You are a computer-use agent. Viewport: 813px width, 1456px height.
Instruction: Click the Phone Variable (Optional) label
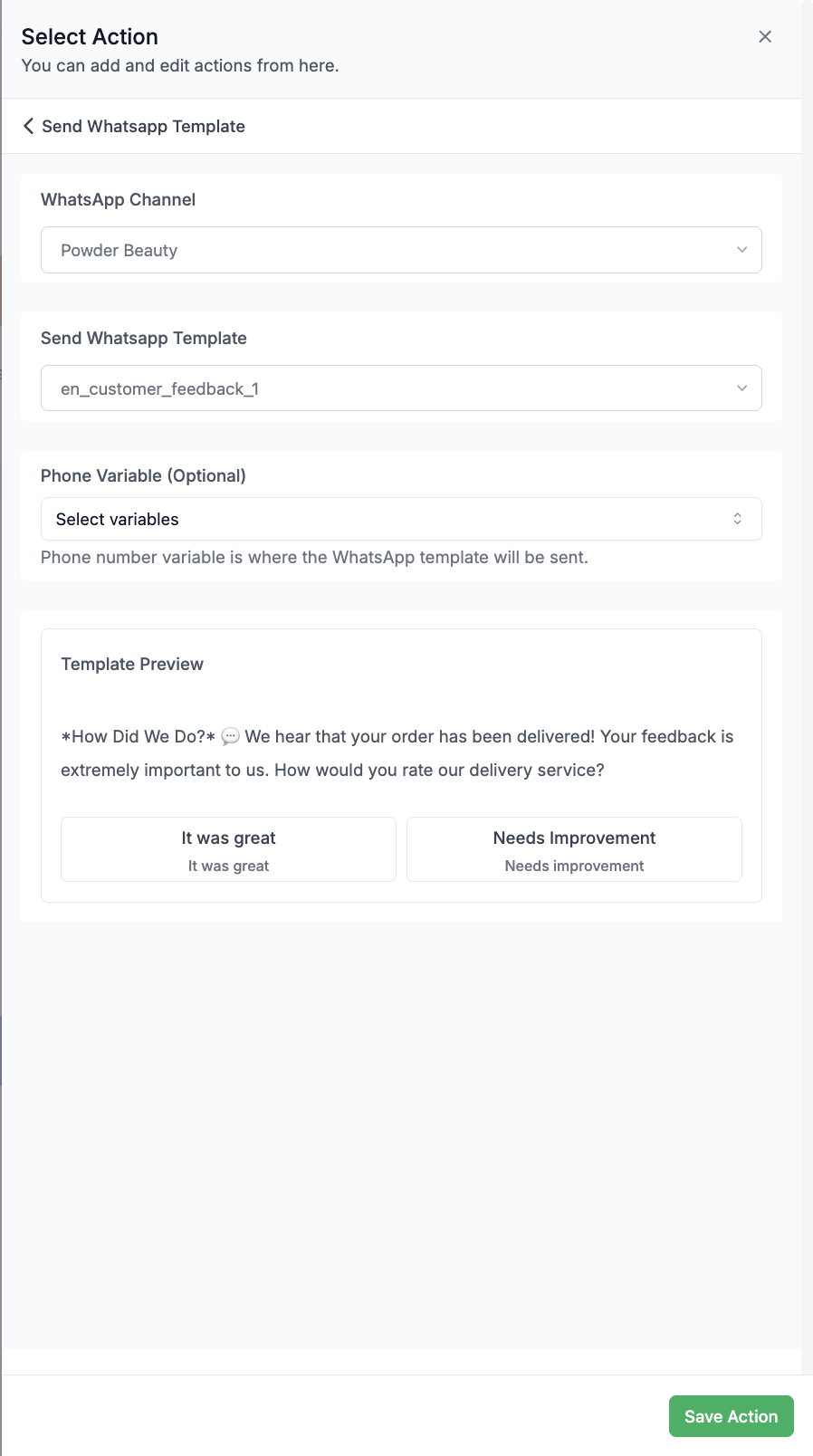[x=143, y=476]
